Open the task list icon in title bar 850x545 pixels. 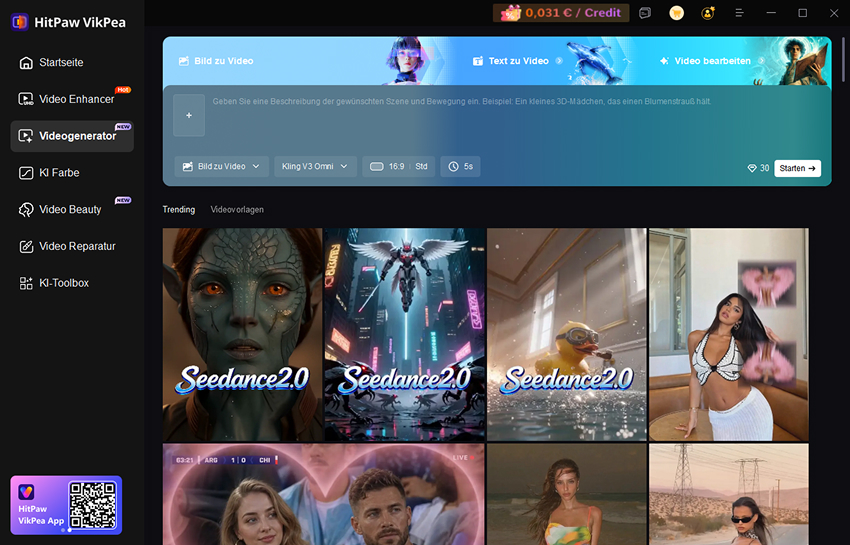pyautogui.click(x=645, y=13)
